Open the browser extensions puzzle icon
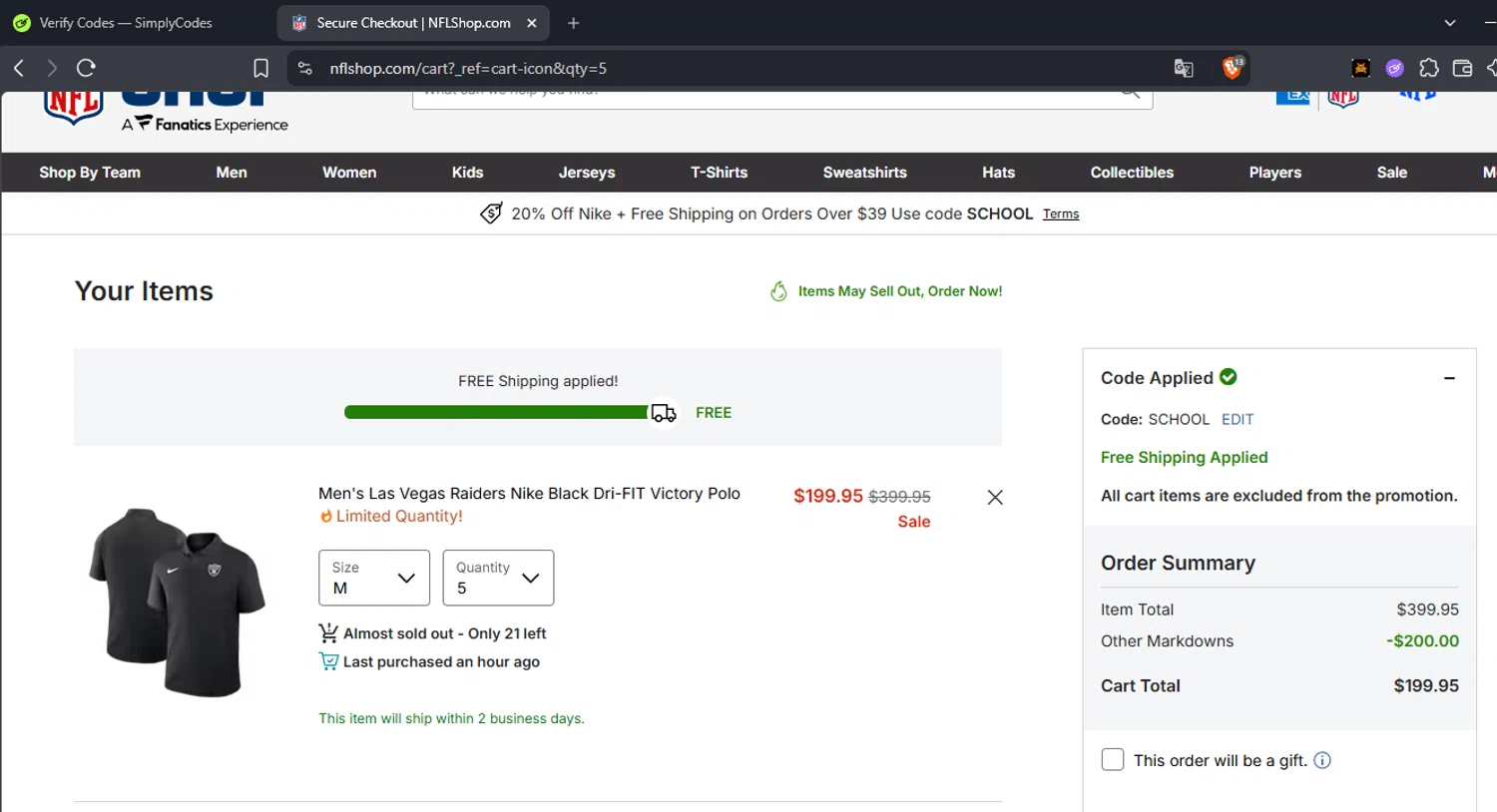Screen dimensions: 1497x812 [x=1429, y=68]
